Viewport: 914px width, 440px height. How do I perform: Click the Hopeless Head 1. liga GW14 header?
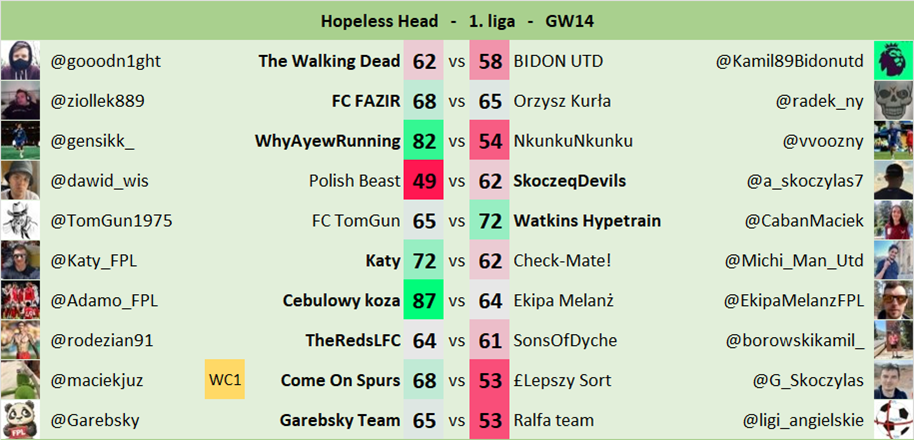tap(457, 20)
